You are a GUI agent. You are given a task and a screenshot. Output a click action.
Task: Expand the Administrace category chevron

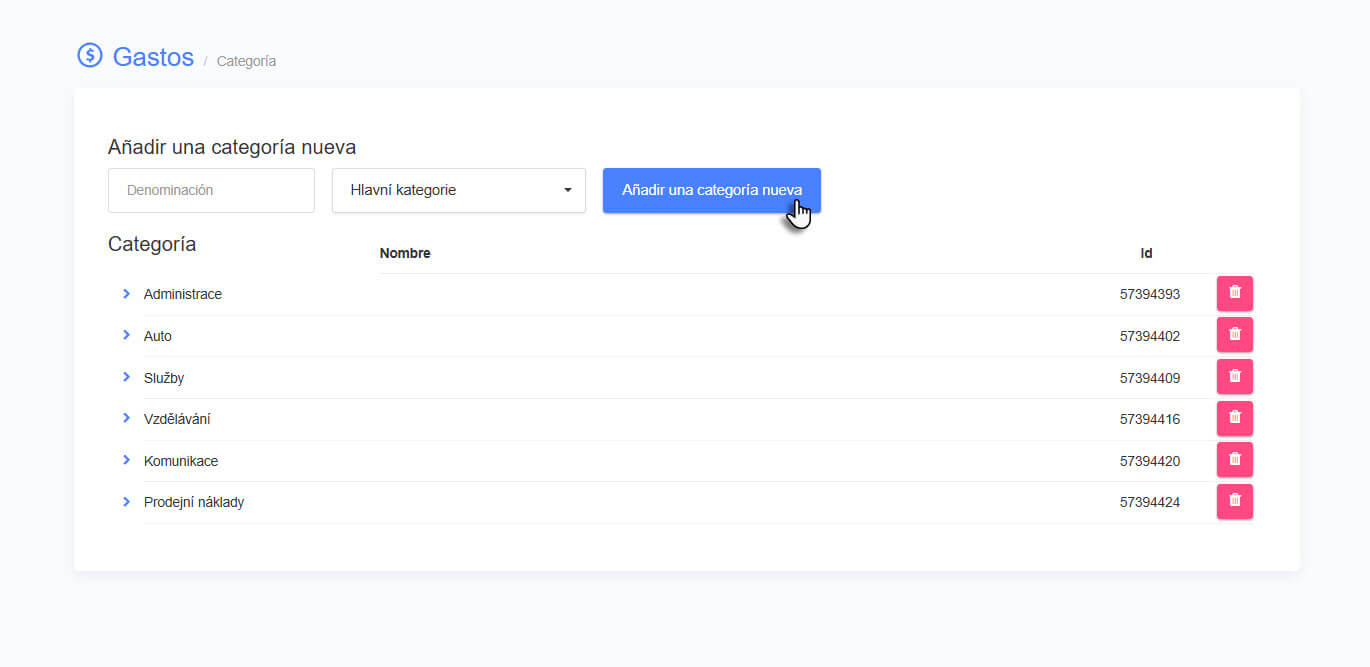(x=126, y=293)
